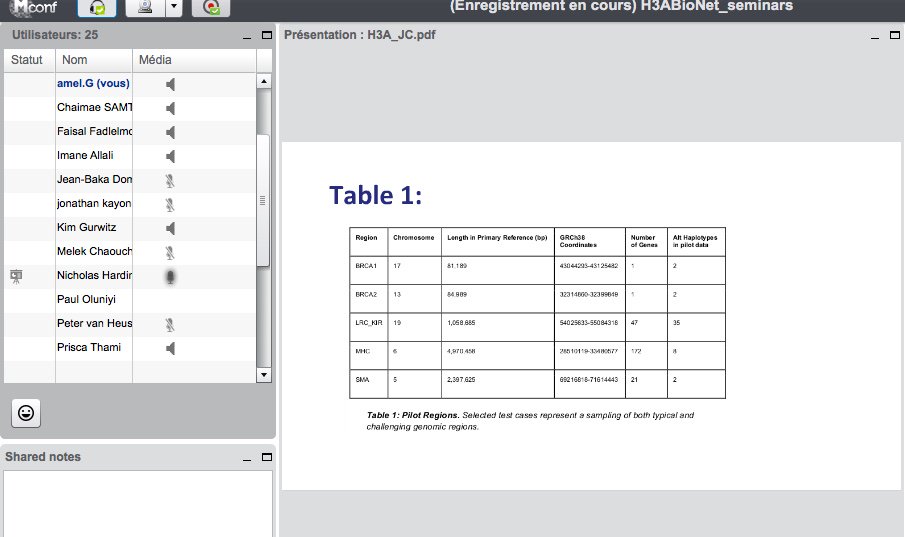Minimize the Présentation panel

875,36
